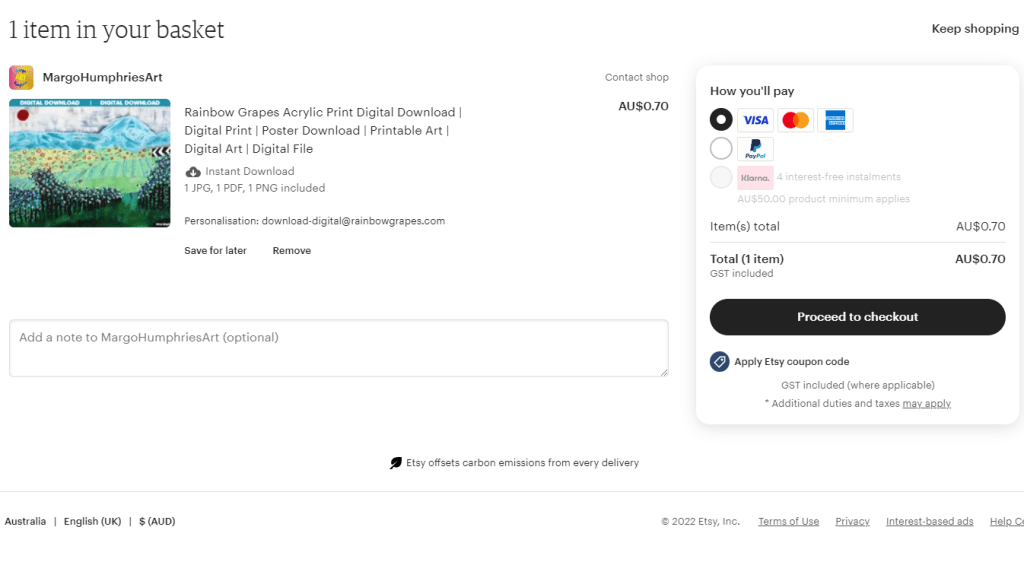This screenshot has height=581, width=1024.
Task: Click the note to MargoHumphriesArt text field
Action: [x=338, y=348]
